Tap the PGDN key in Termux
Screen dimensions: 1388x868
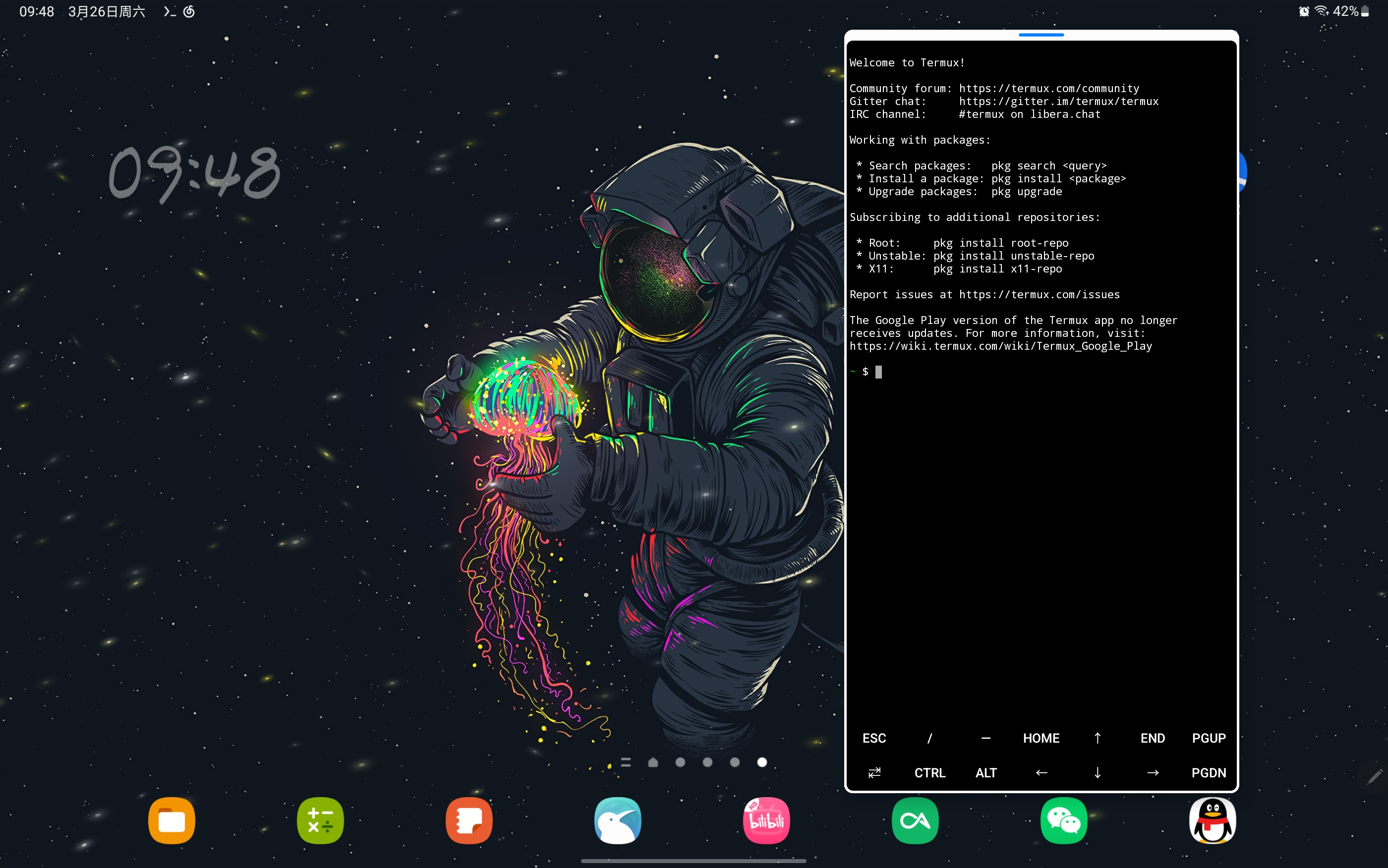[x=1208, y=773]
